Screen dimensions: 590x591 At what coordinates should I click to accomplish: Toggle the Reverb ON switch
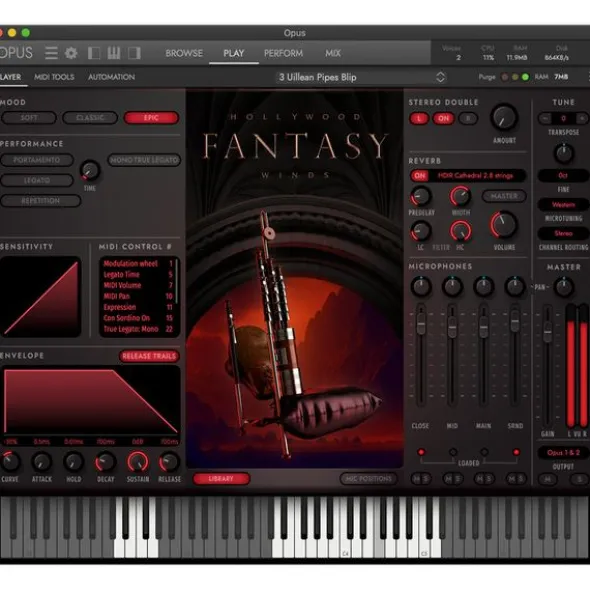pyautogui.click(x=419, y=176)
